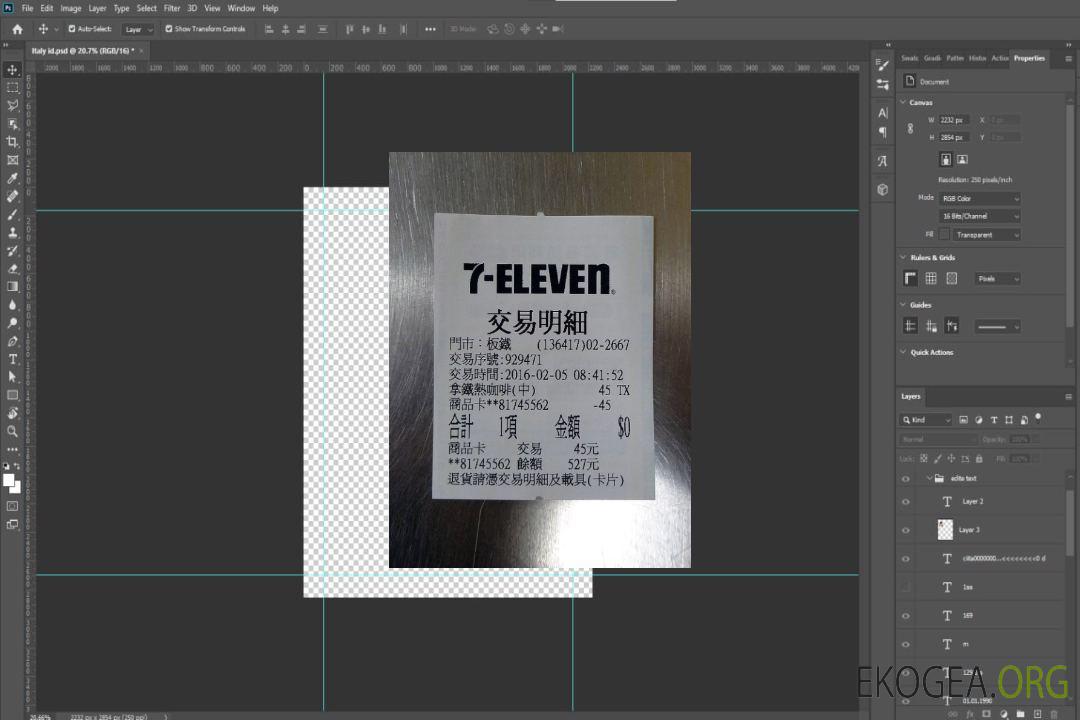Select the Blur tool

coord(12,305)
